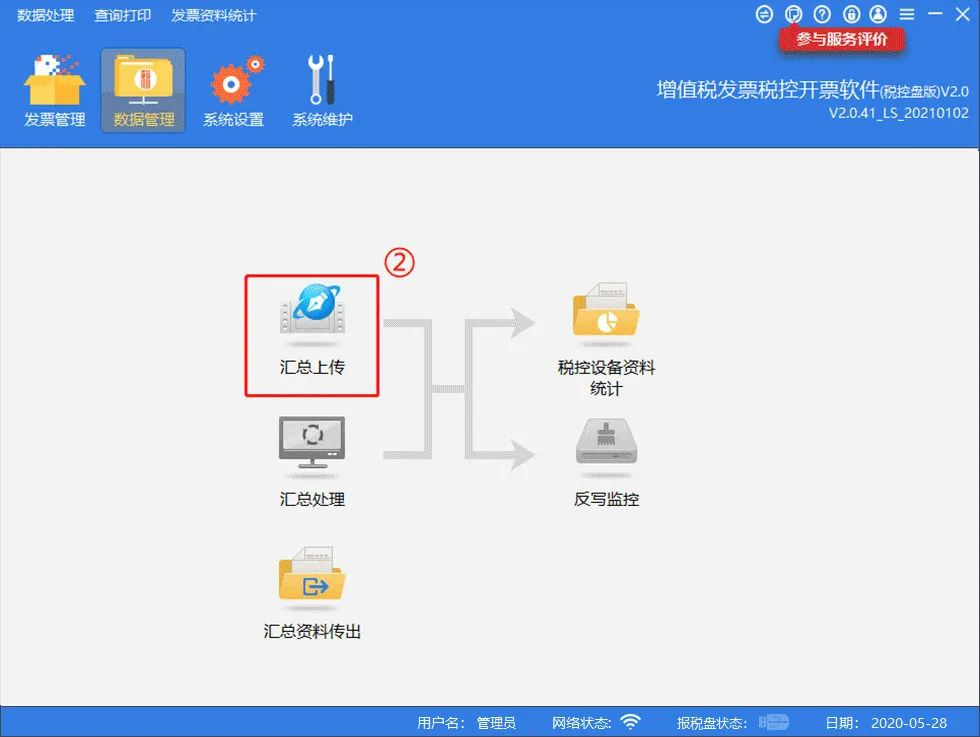Screen dimensions: 980x737
Task: Click the 参与服务评价 button
Action: coord(841,39)
